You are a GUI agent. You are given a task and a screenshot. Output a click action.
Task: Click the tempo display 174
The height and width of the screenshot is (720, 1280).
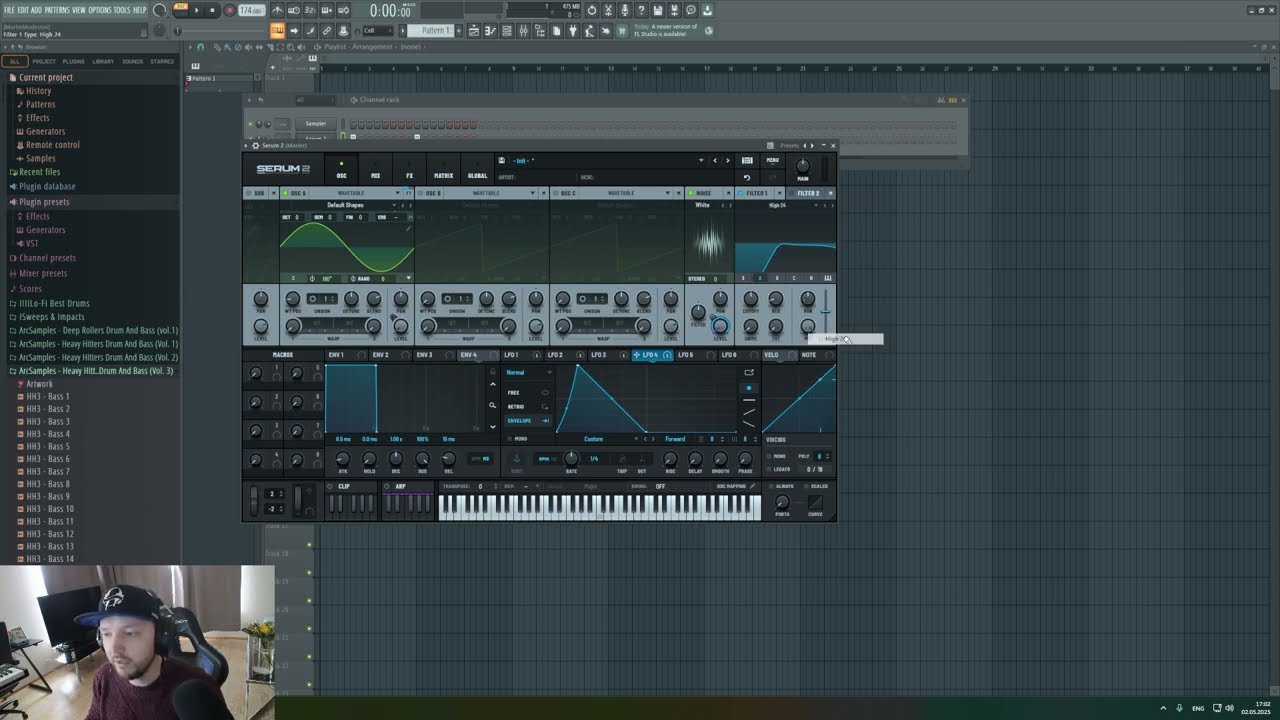(x=251, y=10)
